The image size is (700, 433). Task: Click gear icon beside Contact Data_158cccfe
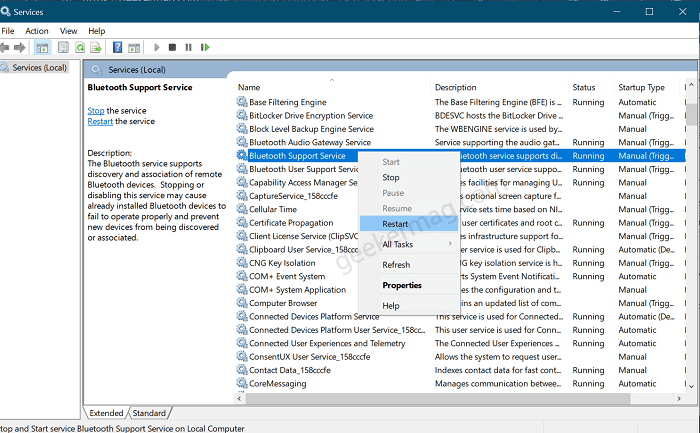pyautogui.click(x=242, y=370)
